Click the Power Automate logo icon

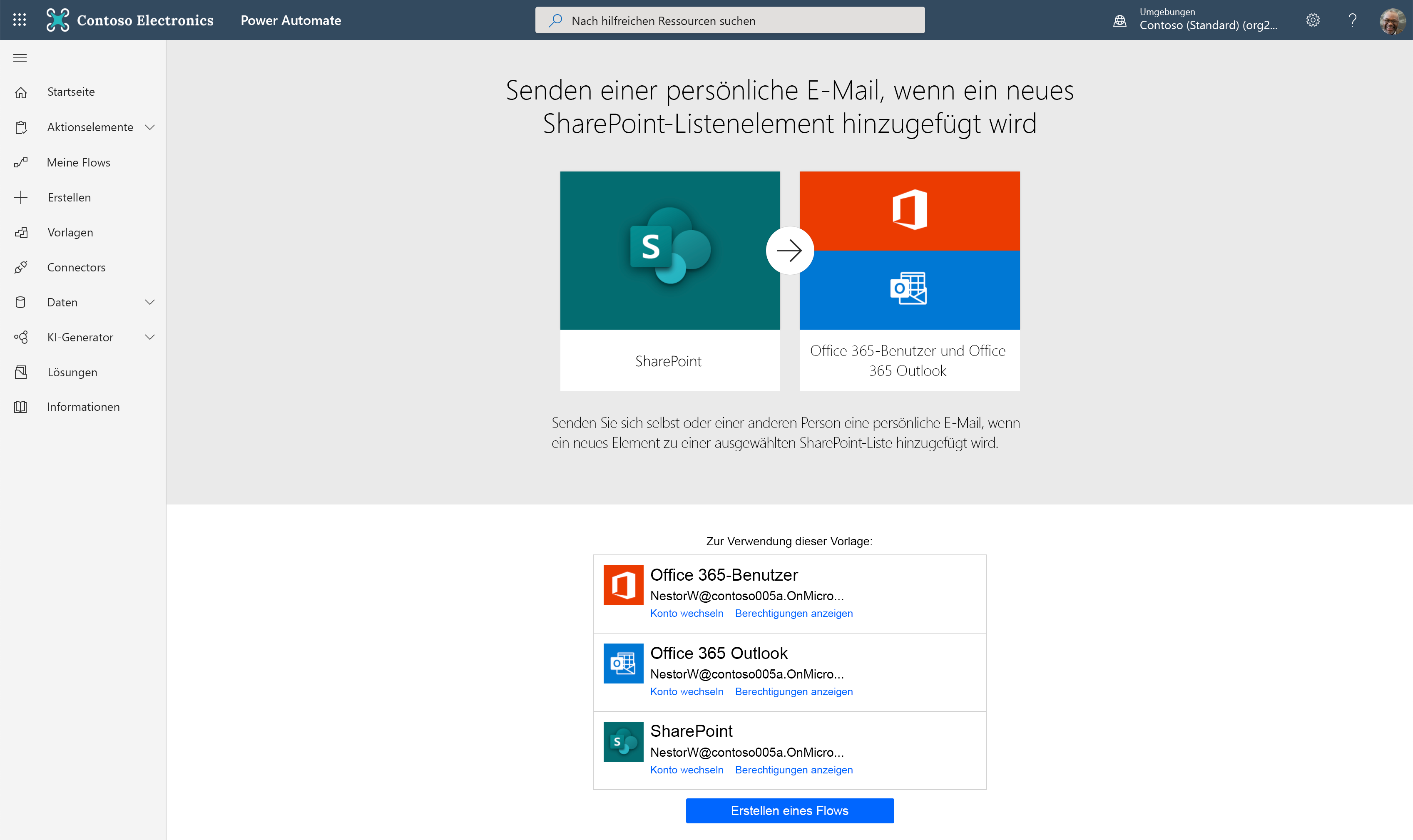pyautogui.click(x=56, y=20)
